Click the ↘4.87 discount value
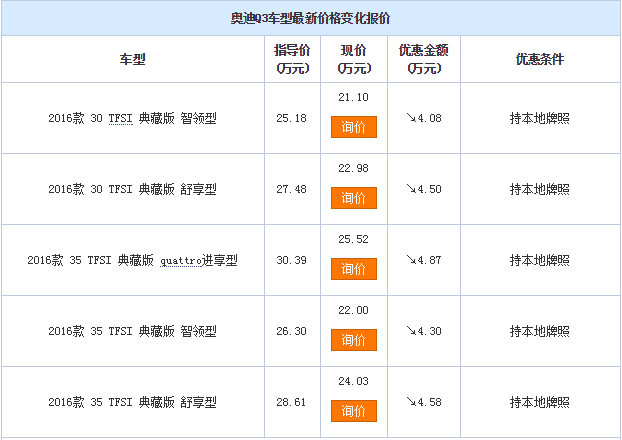The image size is (622, 440). coord(424,260)
